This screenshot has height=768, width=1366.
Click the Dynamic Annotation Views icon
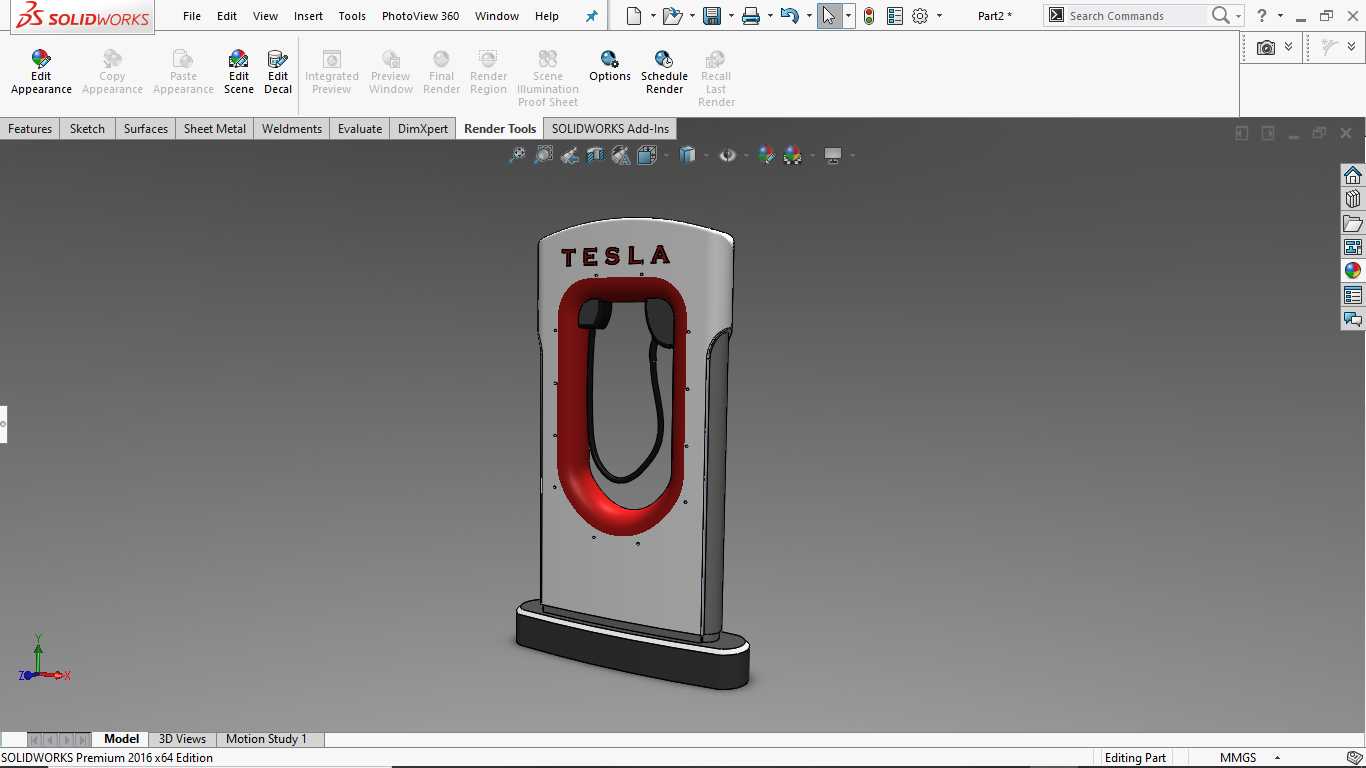coord(621,155)
